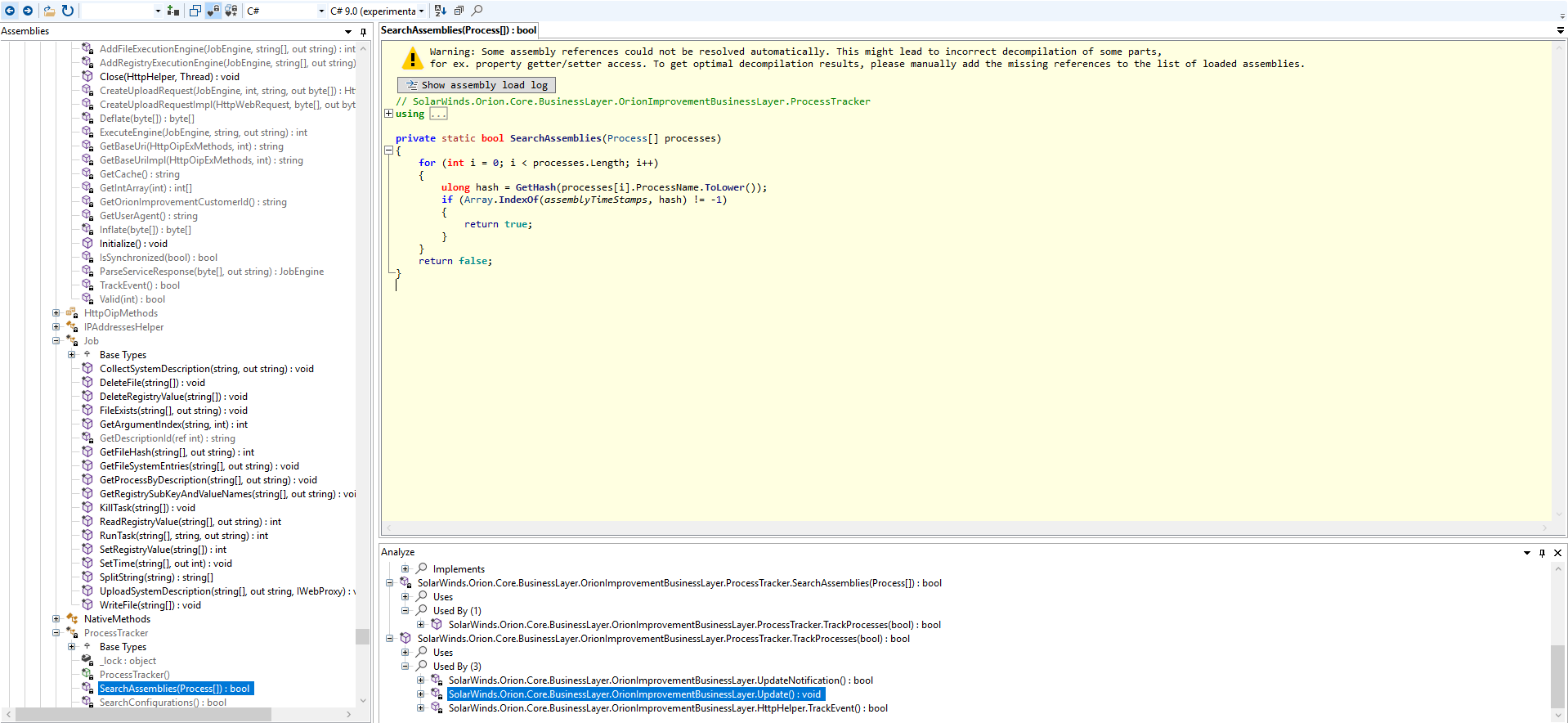Viewport: 1568px width, 723px height.
Task: Select the SearchAssemblies(Process[]) : bool tab
Action: pyautogui.click(x=459, y=30)
